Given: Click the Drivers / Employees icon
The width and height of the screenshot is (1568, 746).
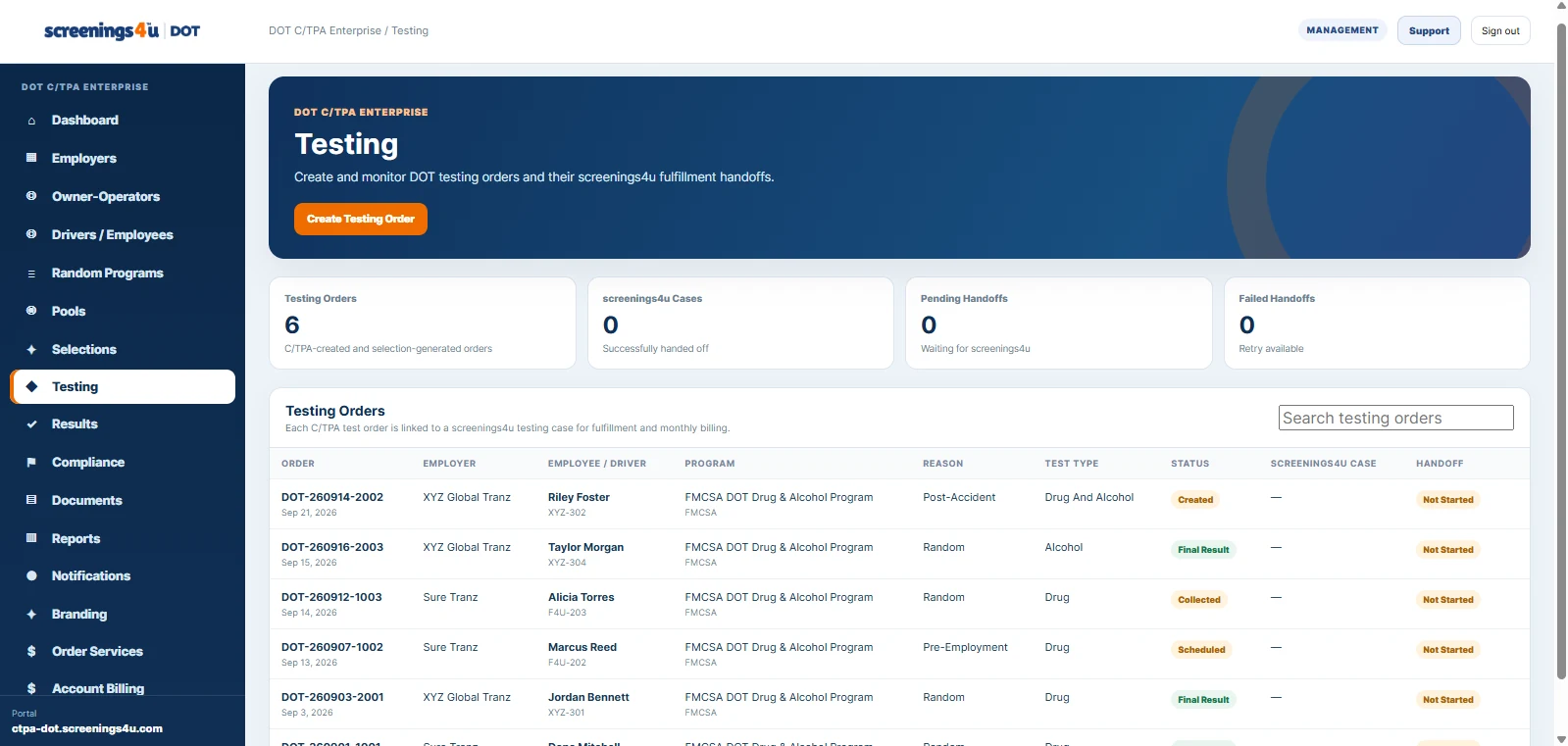Looking at the screenshot, I should (x=31, y=234).
